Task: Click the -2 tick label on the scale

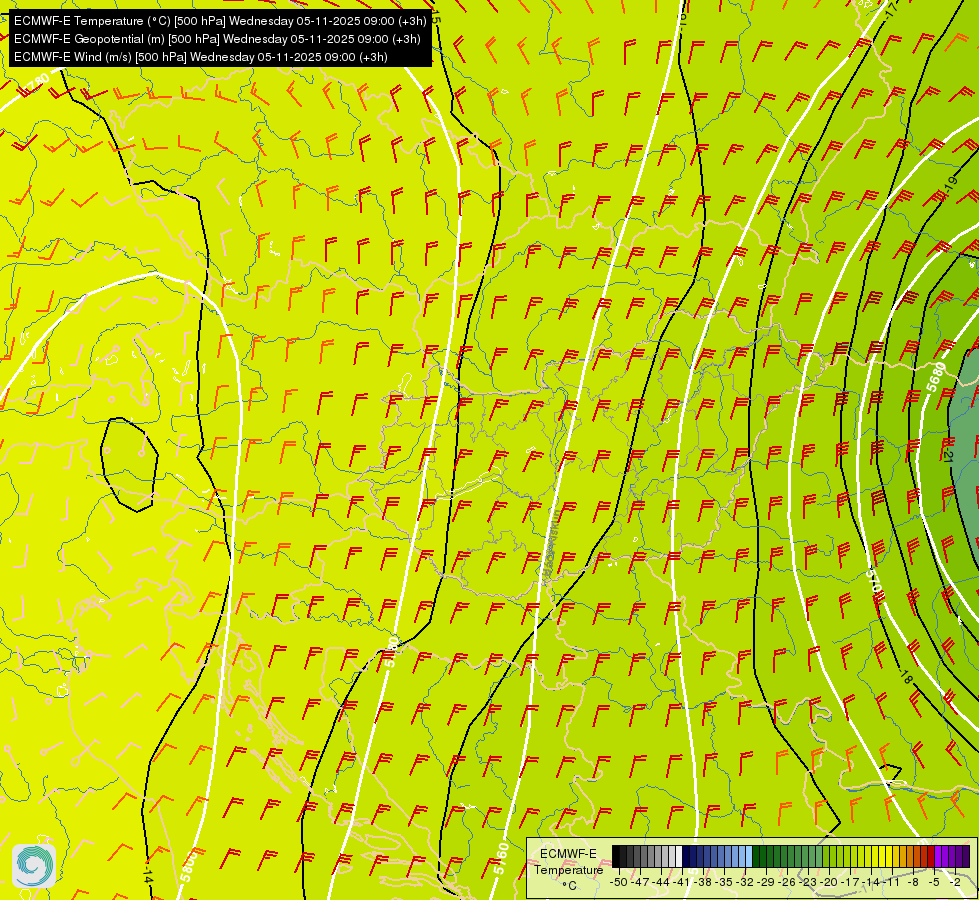Action: tap(955, 882)
